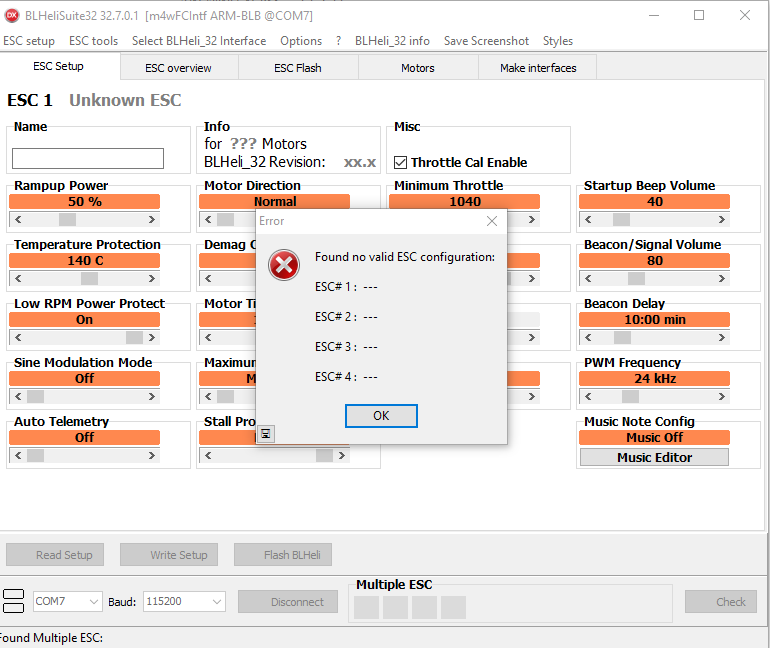This screenshot has width=770, height=648.
Task: Switch to Motors tab
Action: 418,68
